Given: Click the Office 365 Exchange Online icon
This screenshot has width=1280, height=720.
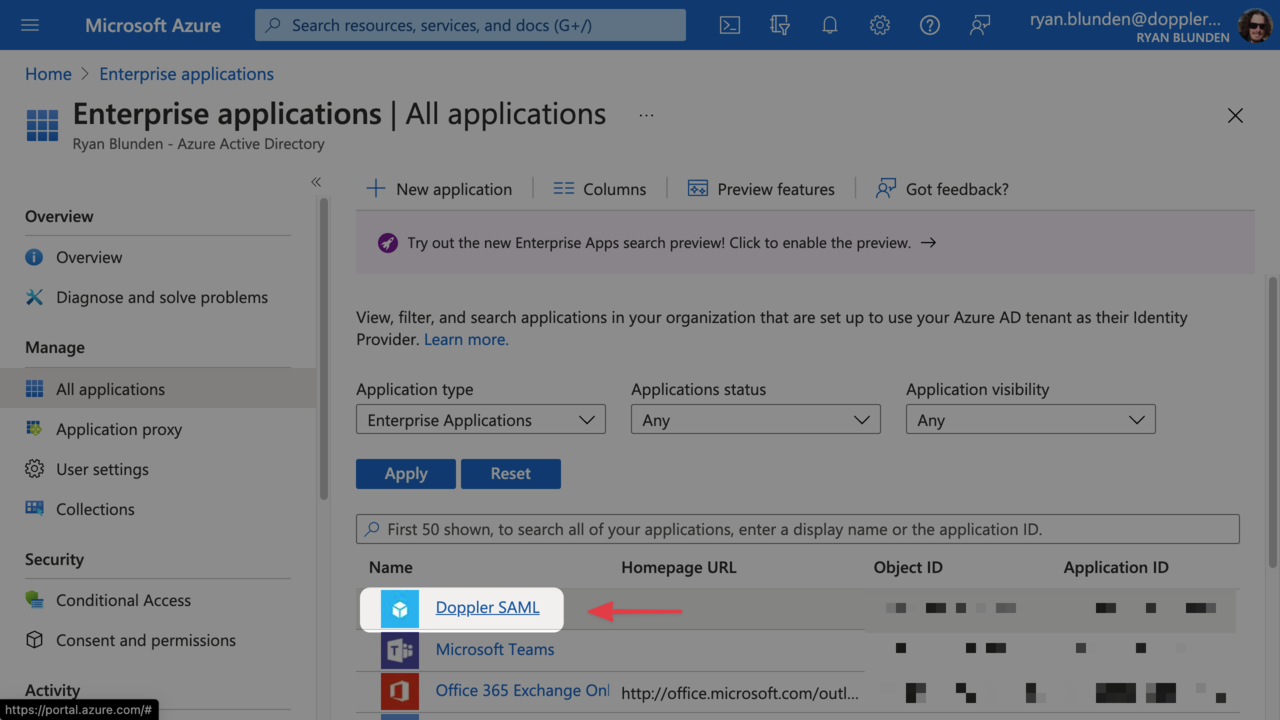Looking at the screenshot, I should (400, 691).
